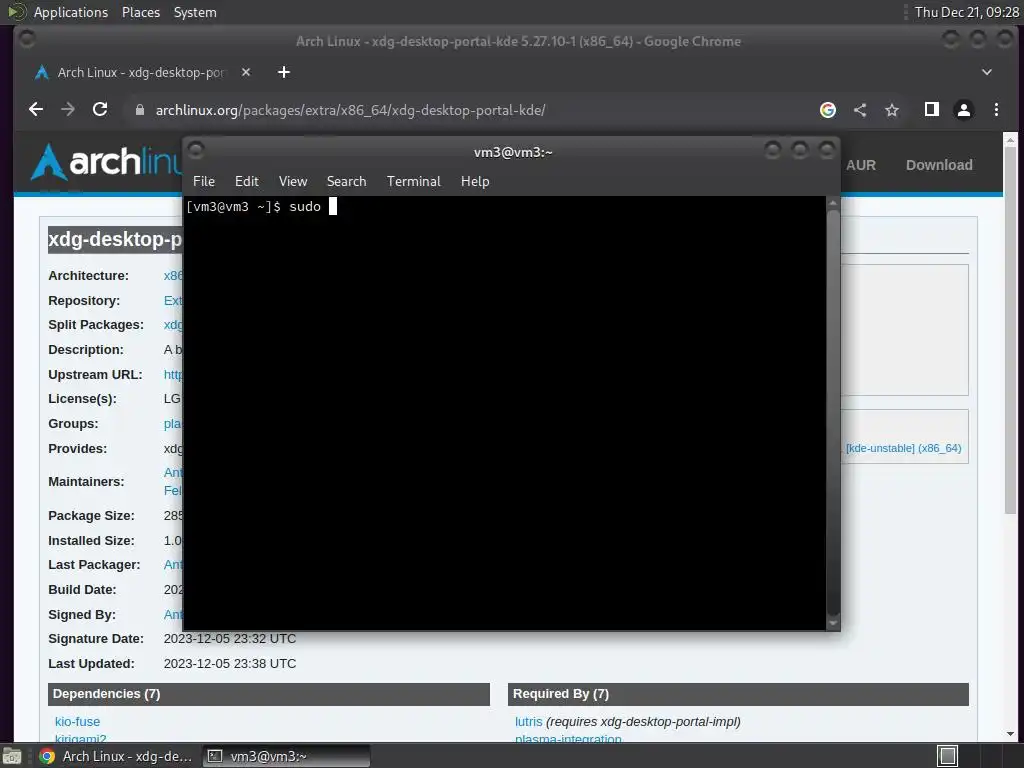Open the Places panel menu
The width and height of the screenshot is (1024, 768).
[x=140, y=12]
